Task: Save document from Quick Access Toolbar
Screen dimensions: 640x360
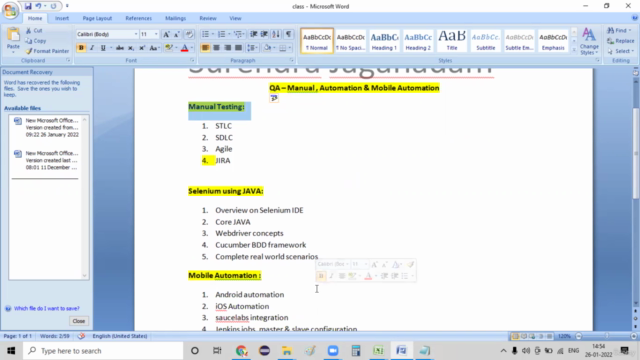Action: coord(28,6)
